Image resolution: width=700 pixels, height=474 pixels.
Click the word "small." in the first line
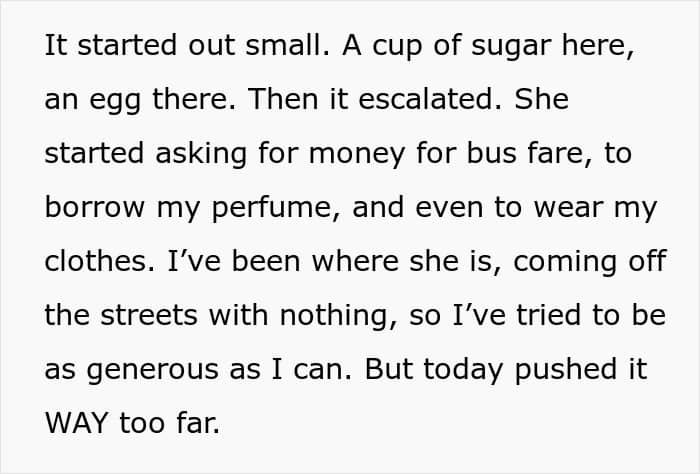point(288,45)
